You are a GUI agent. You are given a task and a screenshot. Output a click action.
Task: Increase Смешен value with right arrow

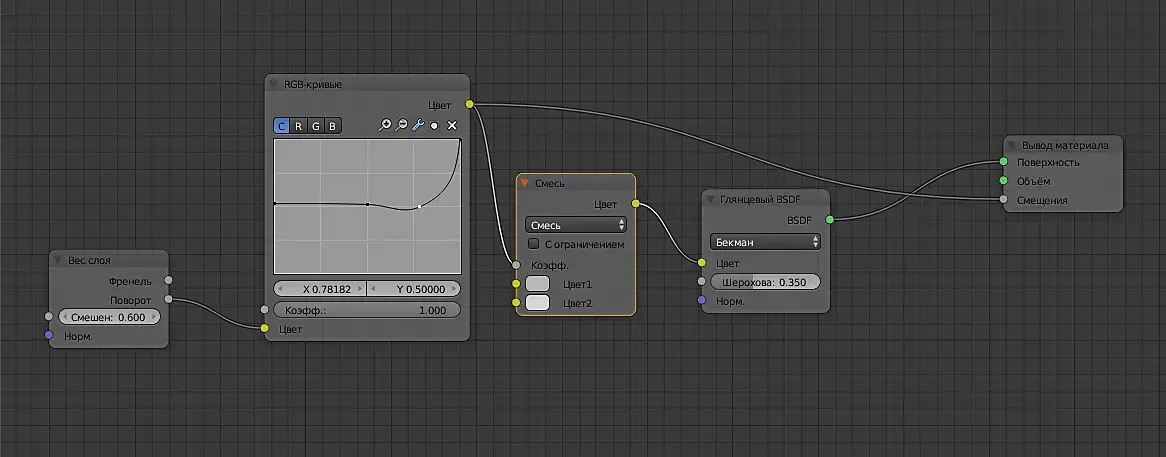(154, 317)
